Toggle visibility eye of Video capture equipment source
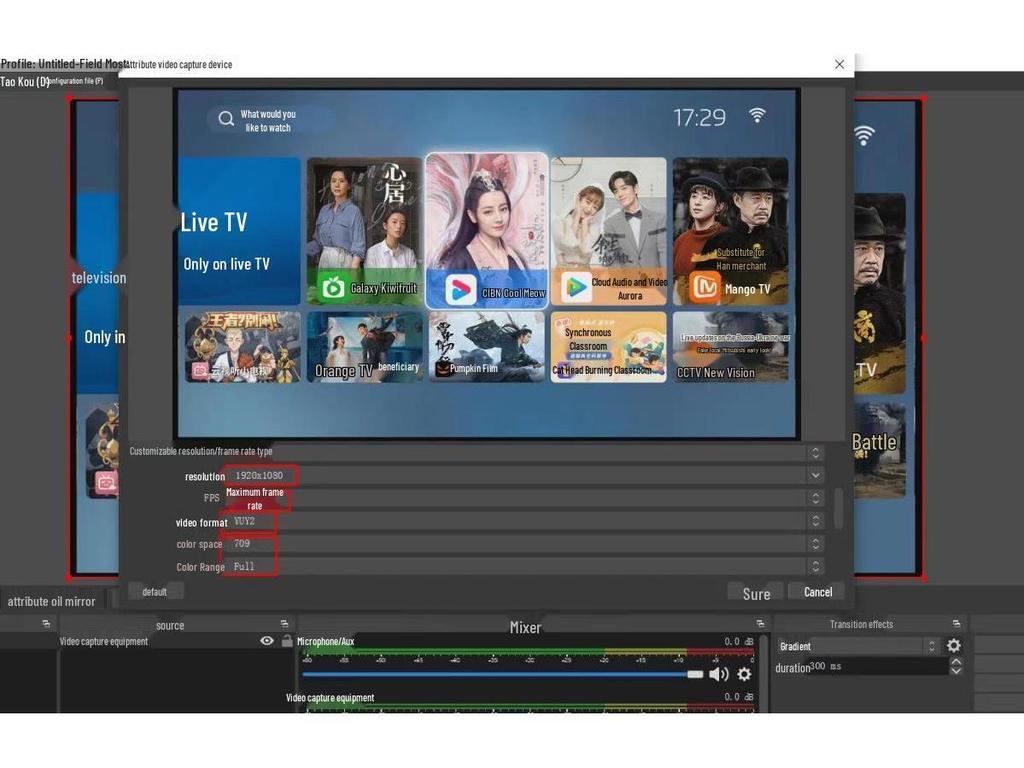 pos(266,641)
